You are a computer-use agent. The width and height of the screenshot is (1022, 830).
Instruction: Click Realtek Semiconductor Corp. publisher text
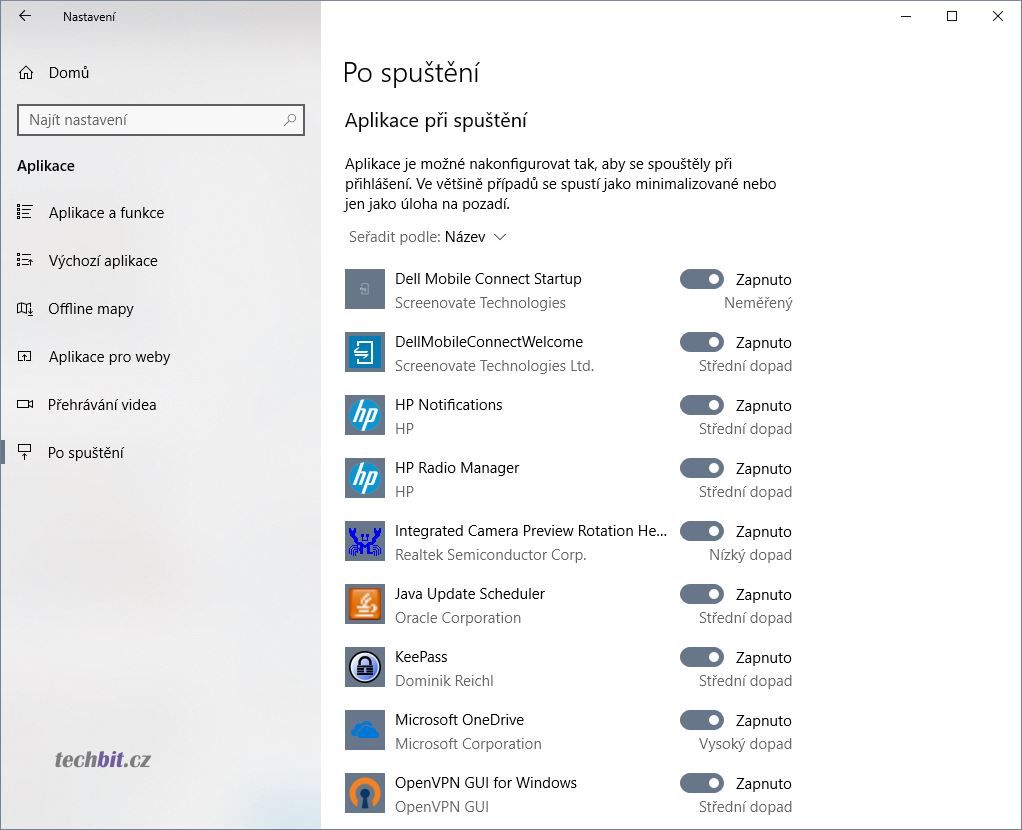pos(490,555)
